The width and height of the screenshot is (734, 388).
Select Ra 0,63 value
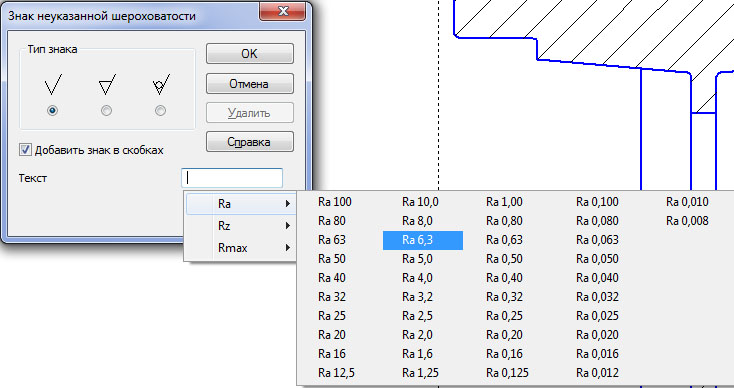(x=505, y=240)
